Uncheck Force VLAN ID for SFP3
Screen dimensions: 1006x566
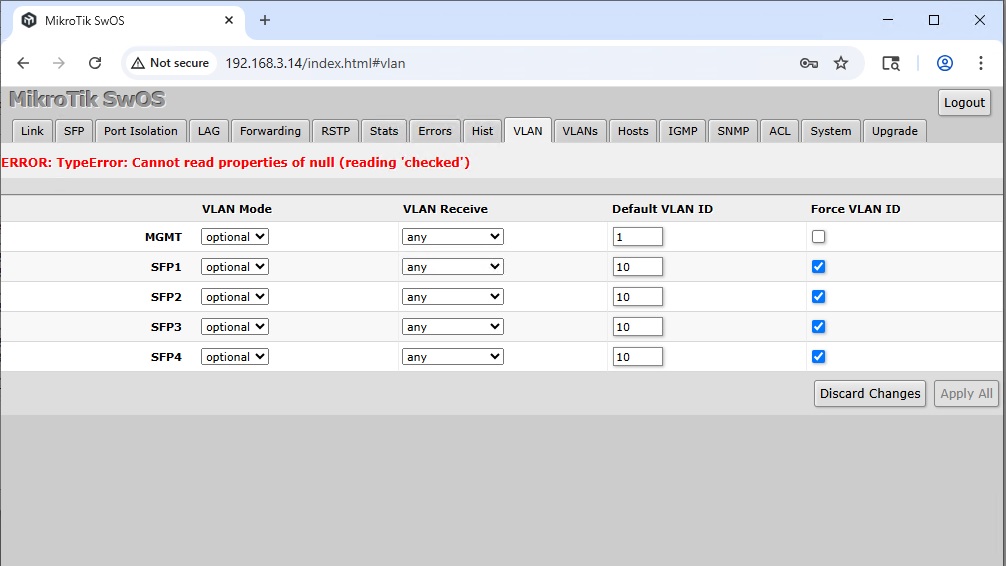pyautogui.click(x=818, y=327)
